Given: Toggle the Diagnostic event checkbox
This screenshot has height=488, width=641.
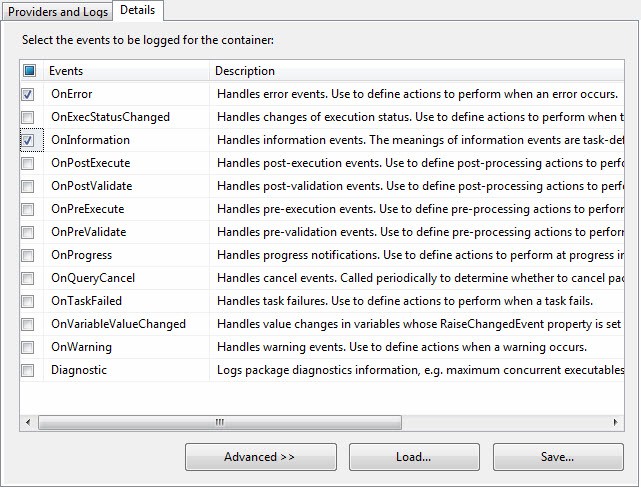Looking at the screenshot, I should click(28, 370).
